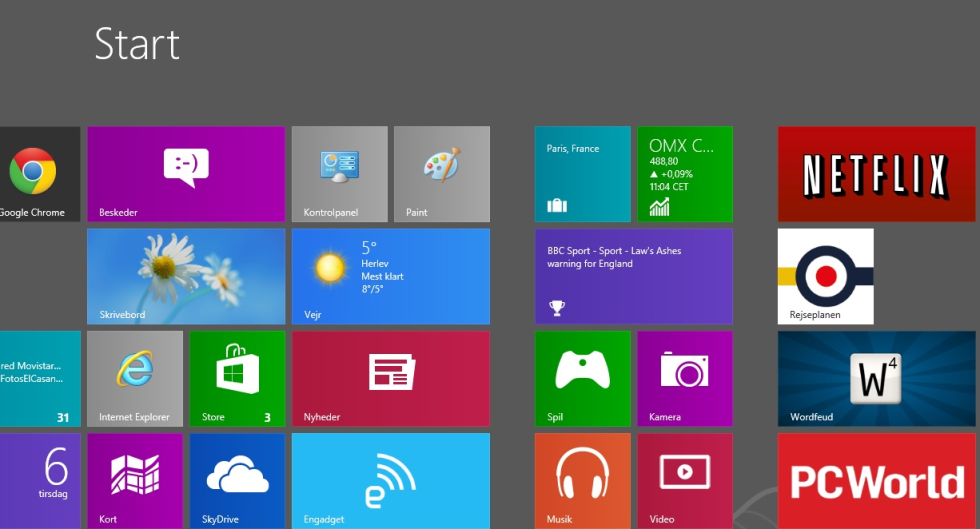This screenshot has height=529, width=980.
Task: Launch the Beskeder messaging tile
Action: pos(186,174)
